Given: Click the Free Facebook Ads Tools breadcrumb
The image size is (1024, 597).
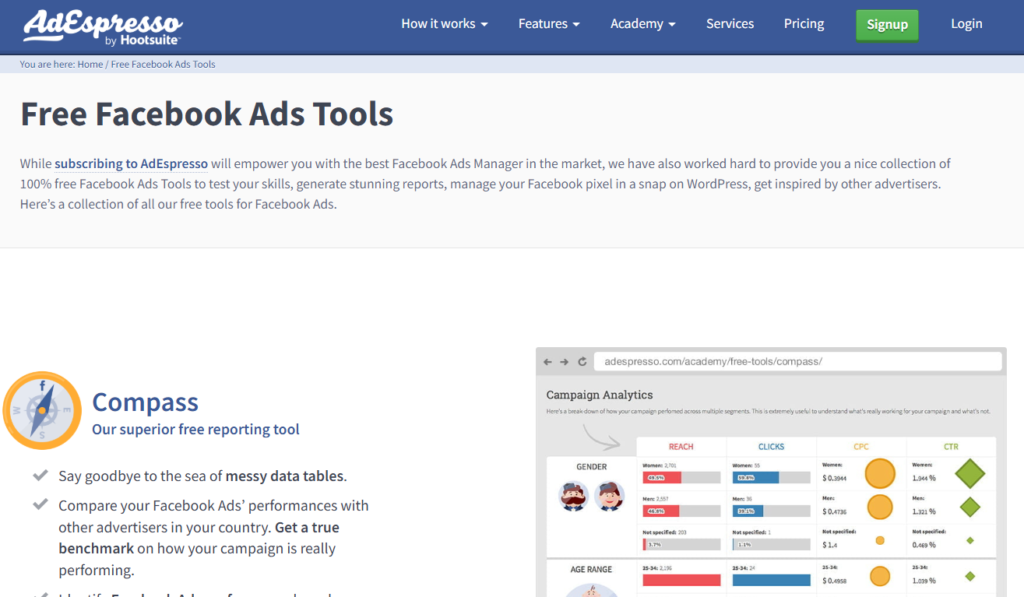Looking at the screenshot, I should [163, 64].
